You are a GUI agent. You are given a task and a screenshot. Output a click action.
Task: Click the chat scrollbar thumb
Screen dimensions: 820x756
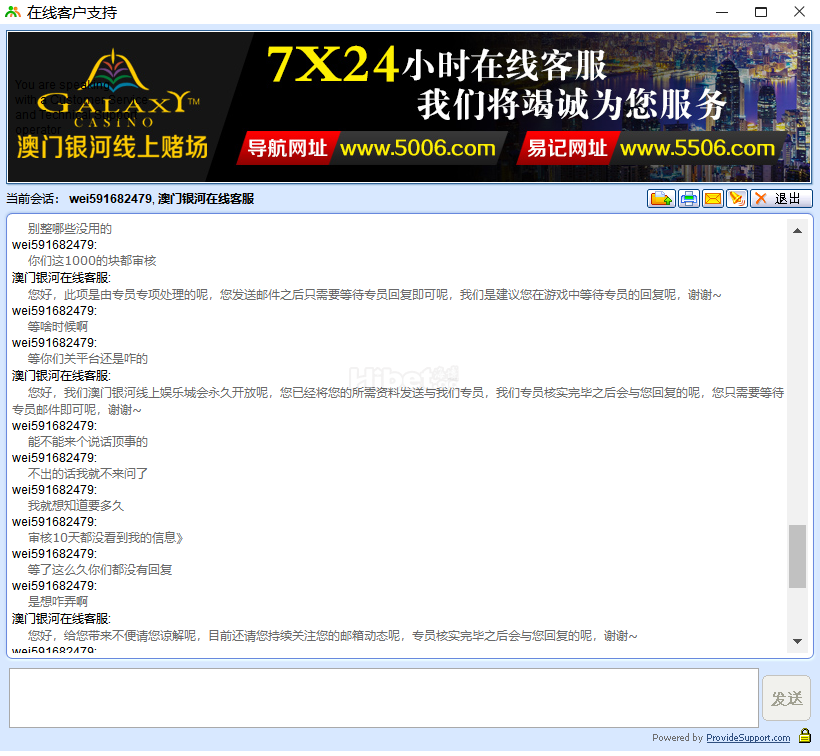pos(797,556)
